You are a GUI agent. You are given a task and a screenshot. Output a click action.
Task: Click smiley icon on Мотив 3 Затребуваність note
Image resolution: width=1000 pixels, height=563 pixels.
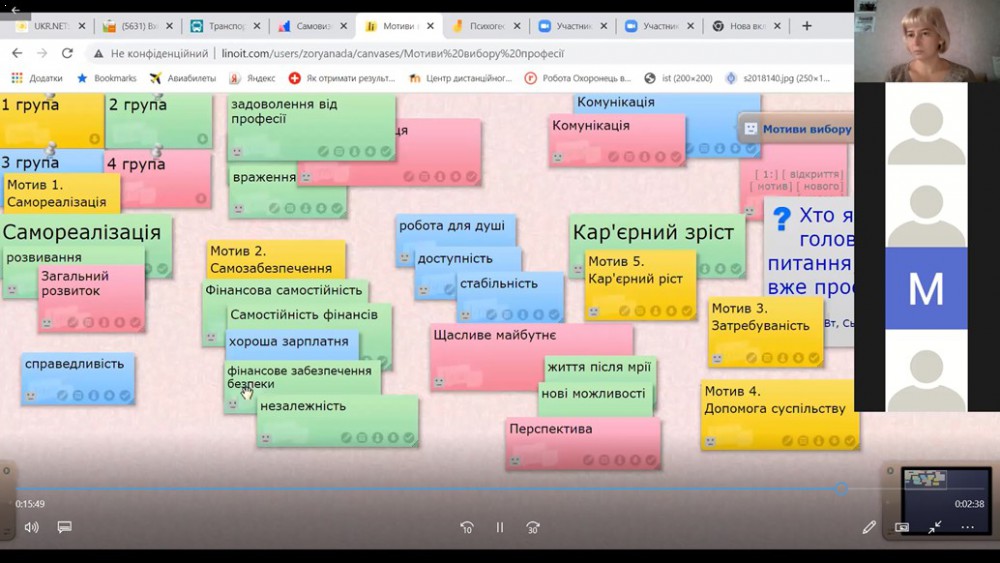click(717, 358)
